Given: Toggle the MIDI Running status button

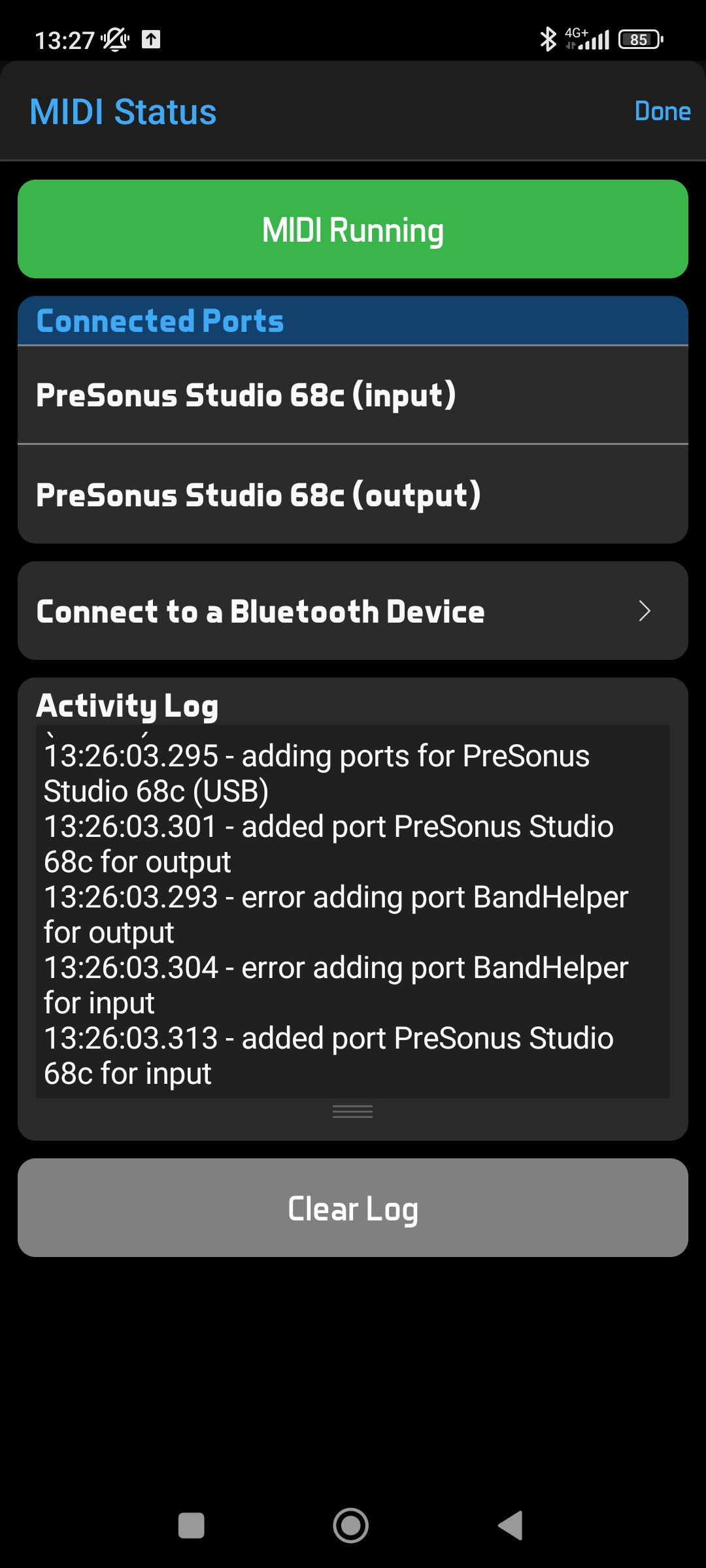Looking at the screenshot, I should coord(353,229).
